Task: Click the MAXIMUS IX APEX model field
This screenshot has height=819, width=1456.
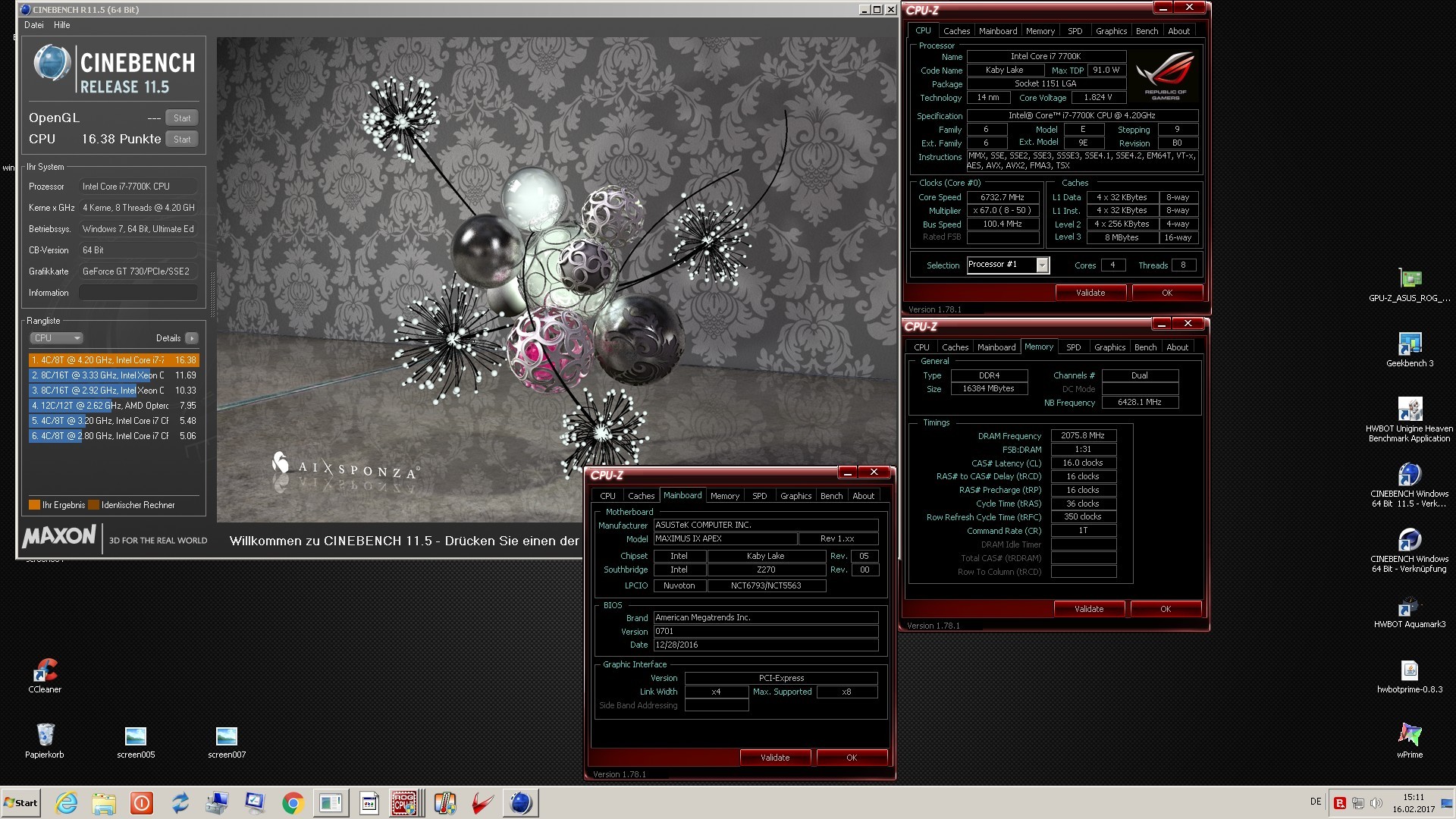Action: pos(725,538)
